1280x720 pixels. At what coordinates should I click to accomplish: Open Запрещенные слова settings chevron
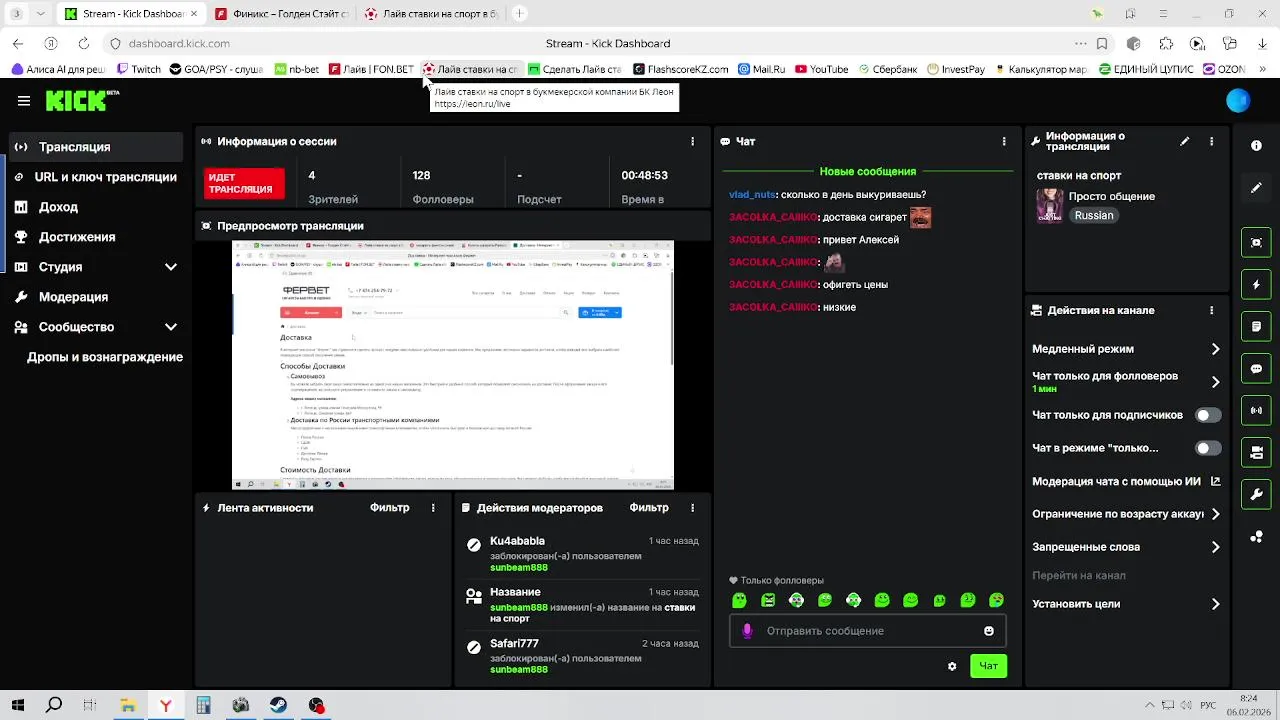pos(1215,547)
